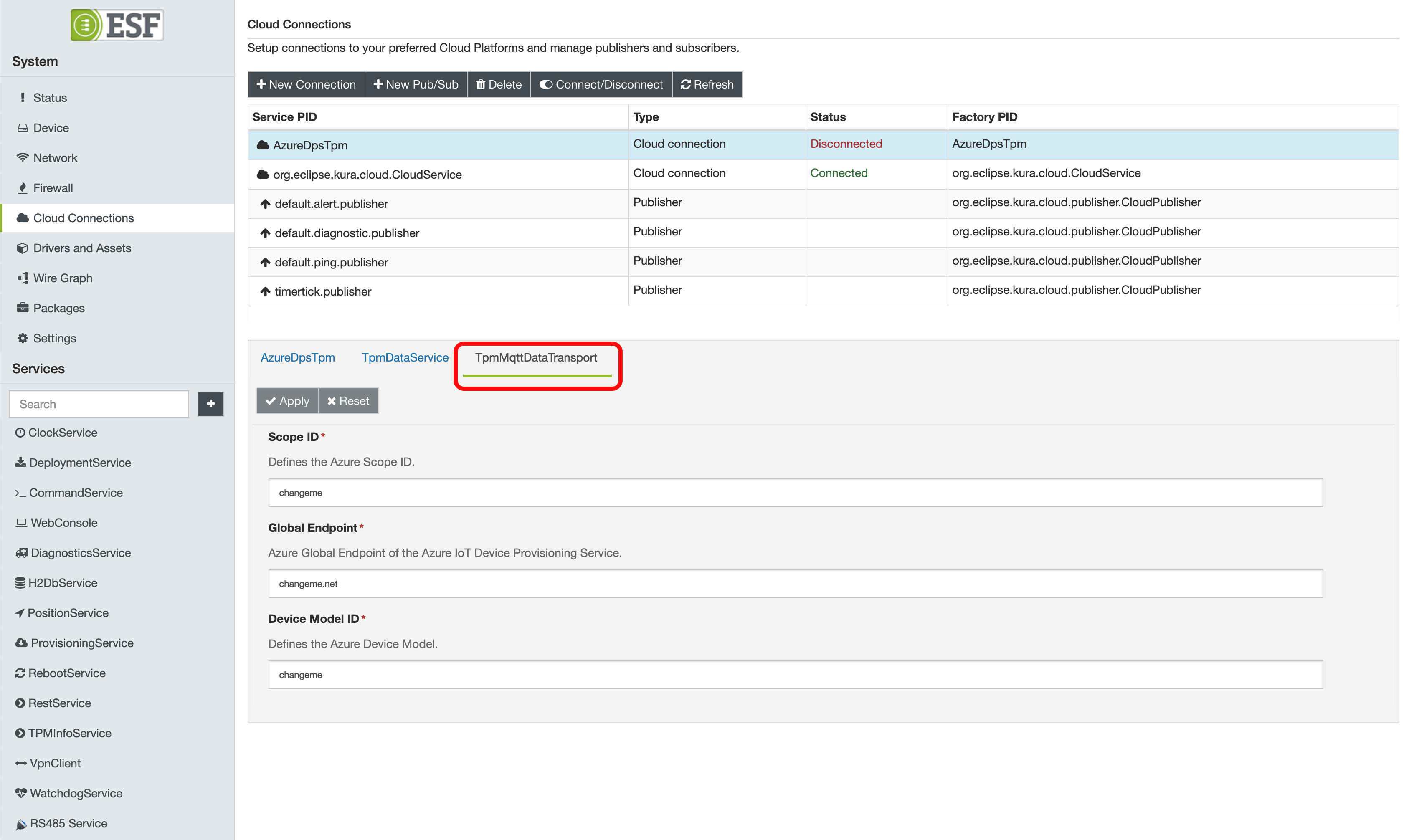Screen dimensions: 1409x840
Task: Click cloud icon of AzureDpsTpm row
Action: click(263, 145)
